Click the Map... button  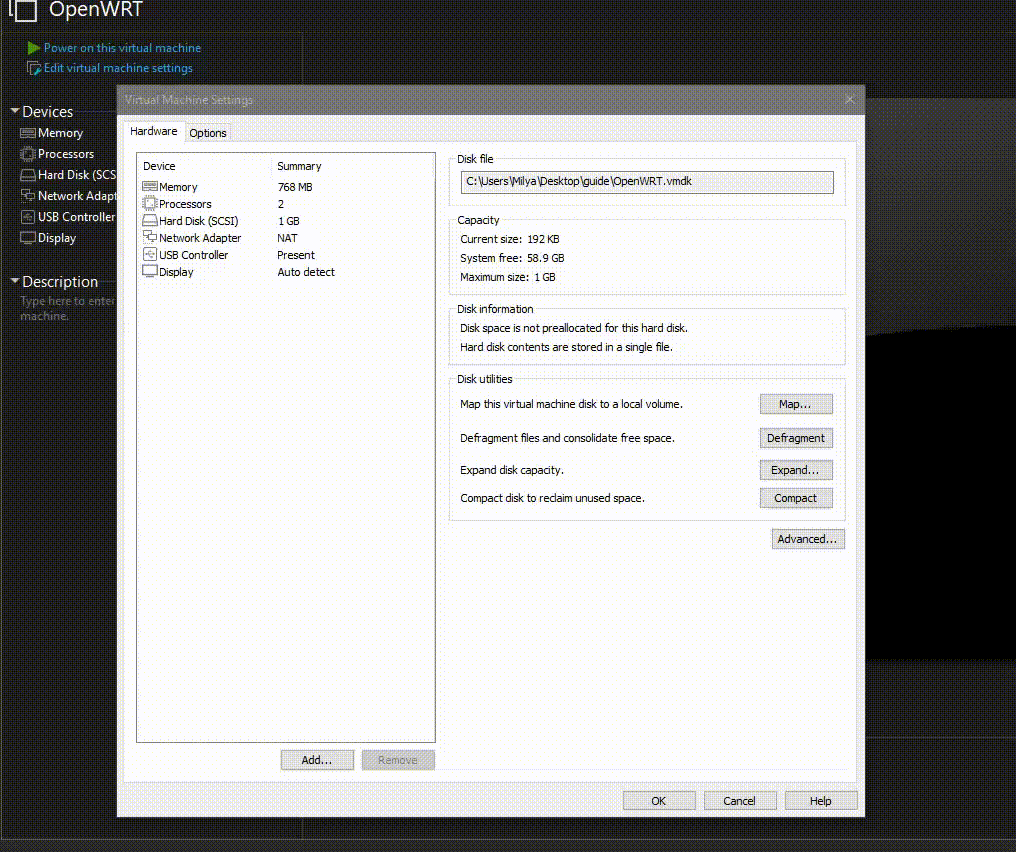tap(796, 404)
